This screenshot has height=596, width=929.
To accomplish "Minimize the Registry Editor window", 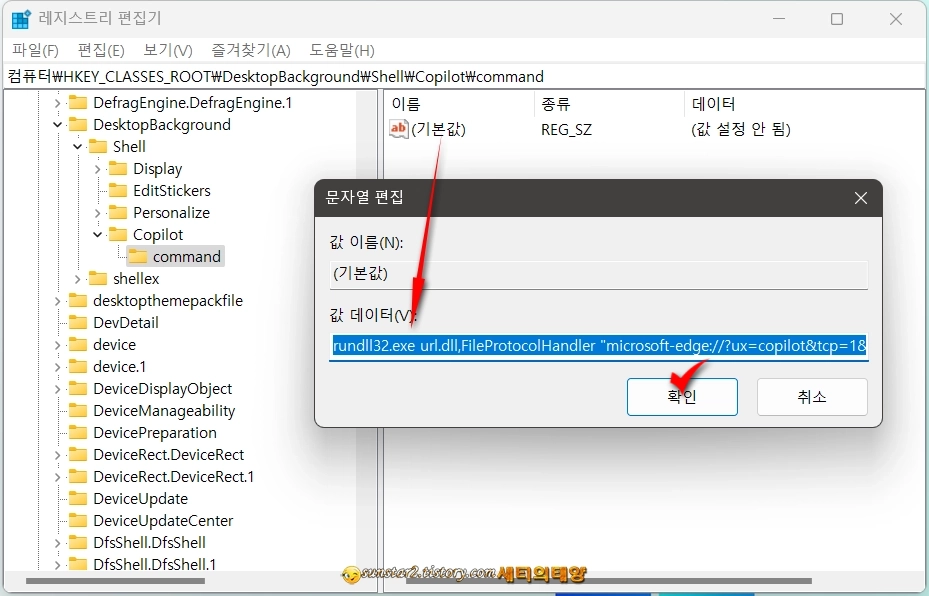I will point(779,19).
